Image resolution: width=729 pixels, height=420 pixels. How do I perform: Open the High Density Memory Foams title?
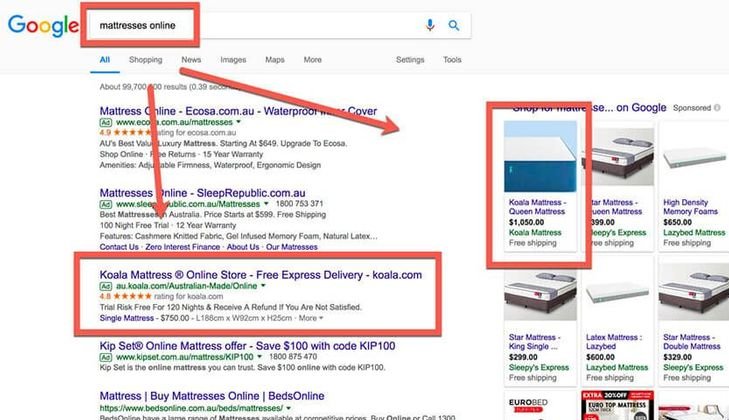(x=690, y=207)
